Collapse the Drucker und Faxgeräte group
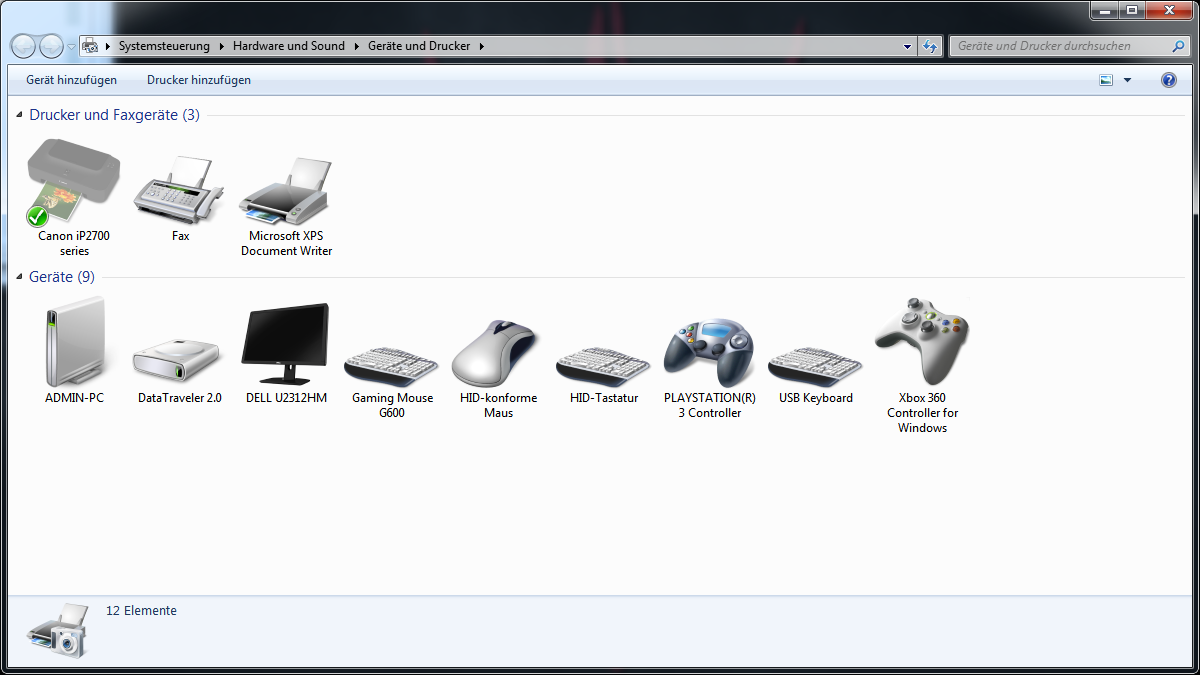1200x675 pixels. click(20, 116)
